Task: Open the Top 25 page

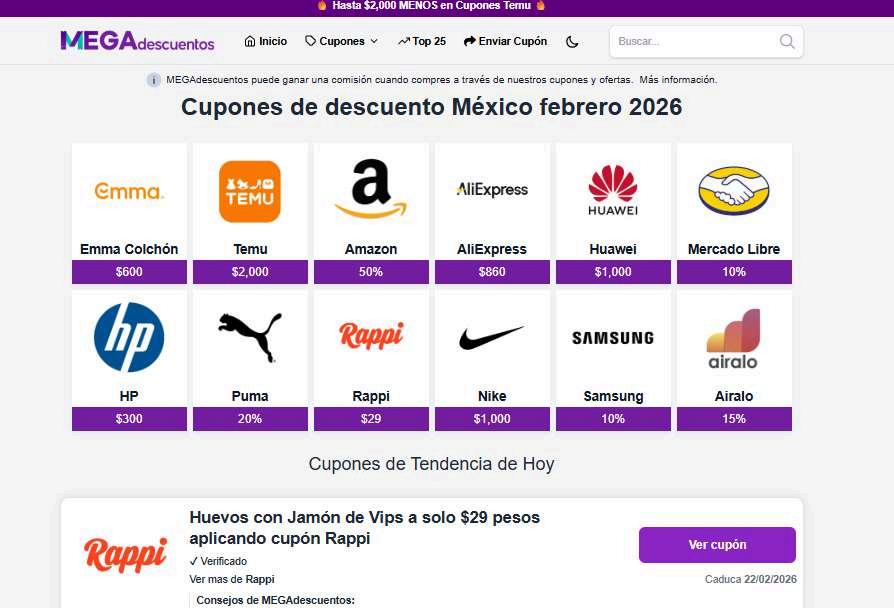Action: 429,41
